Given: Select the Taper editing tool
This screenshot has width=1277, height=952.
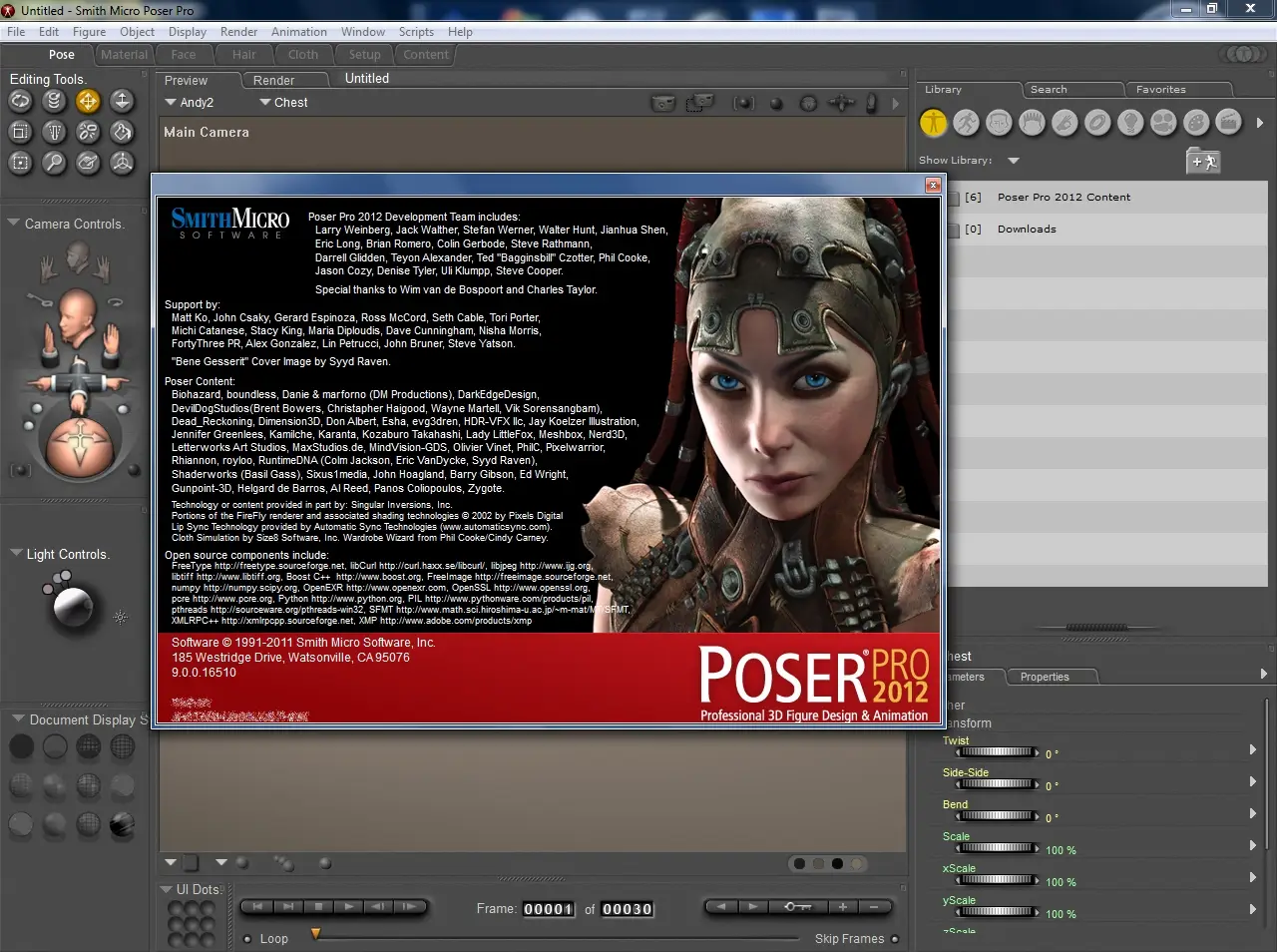Looking at the screenshot, I should (x=55, y=131).
